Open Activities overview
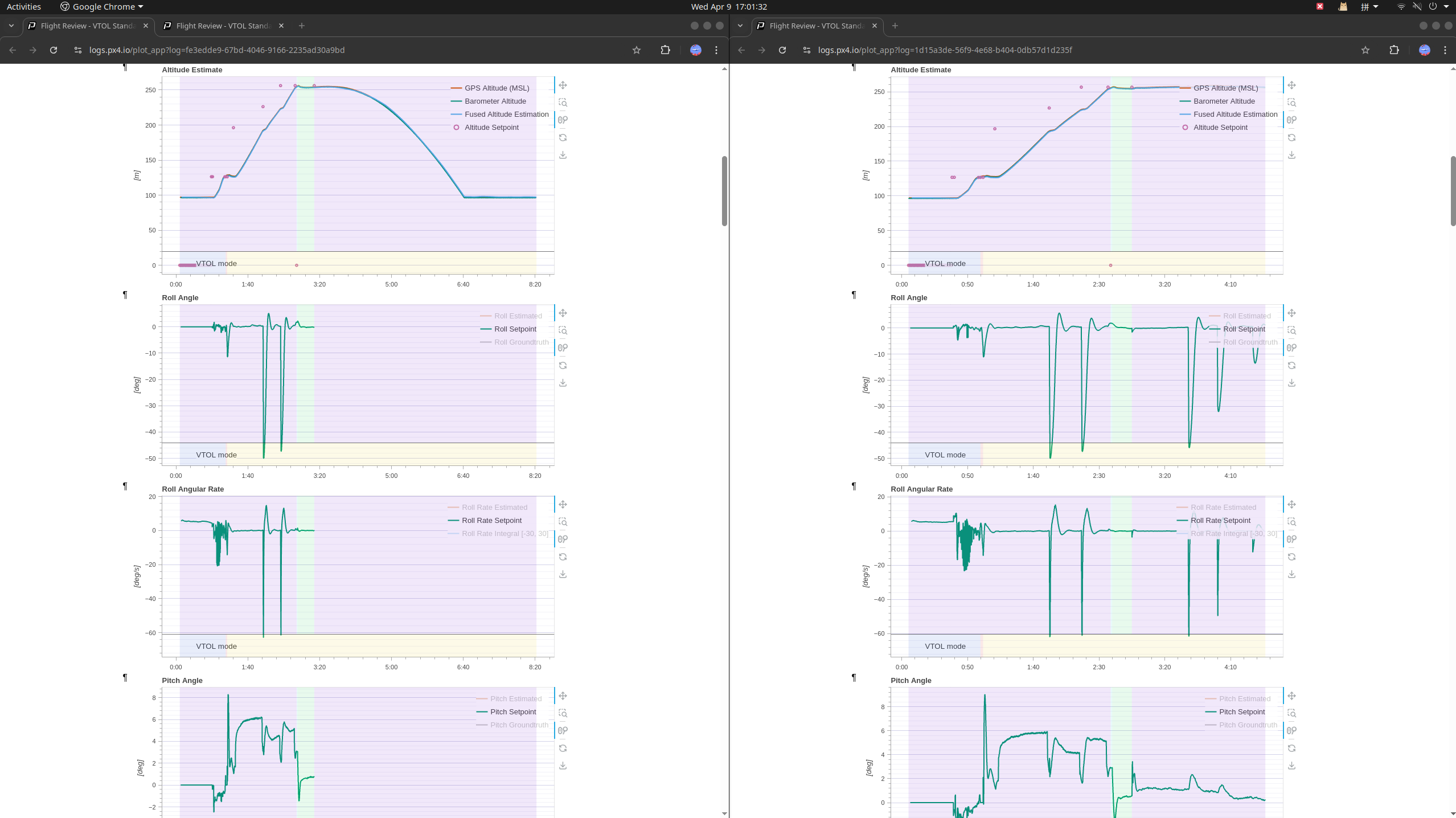This screenshot has height=818, width=1456. [24, 7]
